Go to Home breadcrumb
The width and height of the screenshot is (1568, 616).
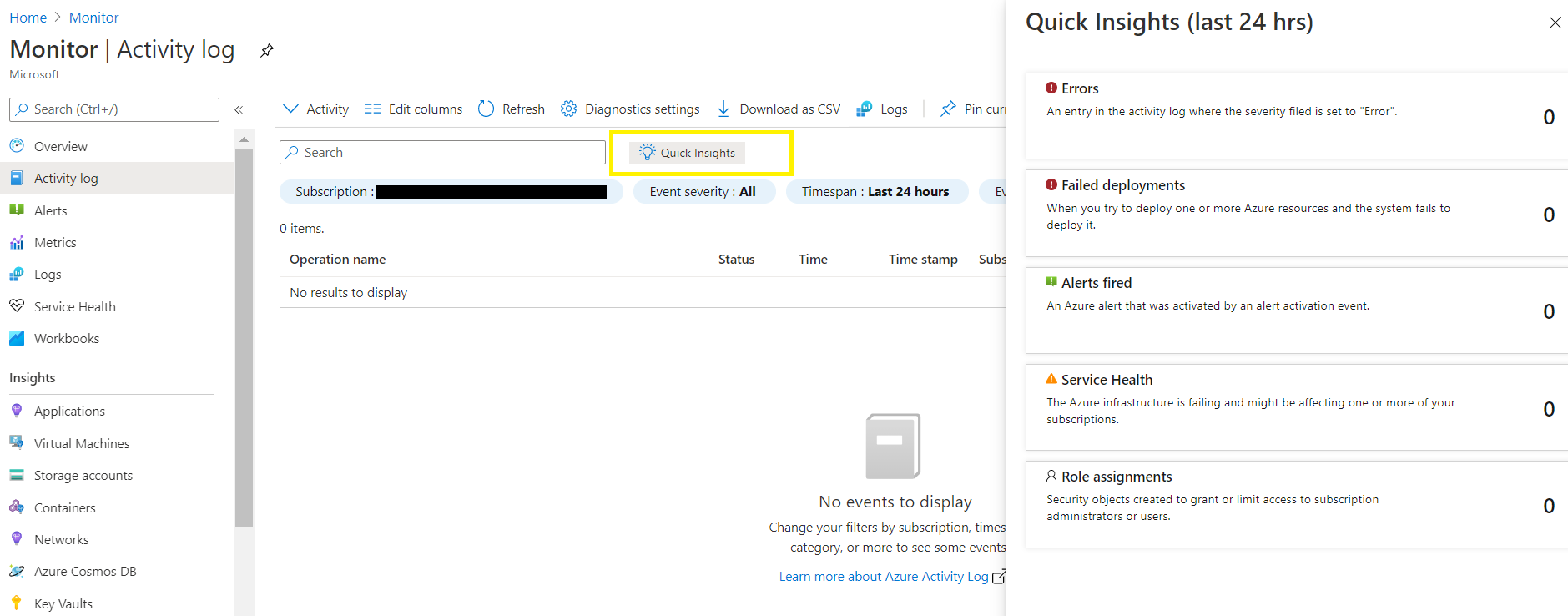(28, 18)
